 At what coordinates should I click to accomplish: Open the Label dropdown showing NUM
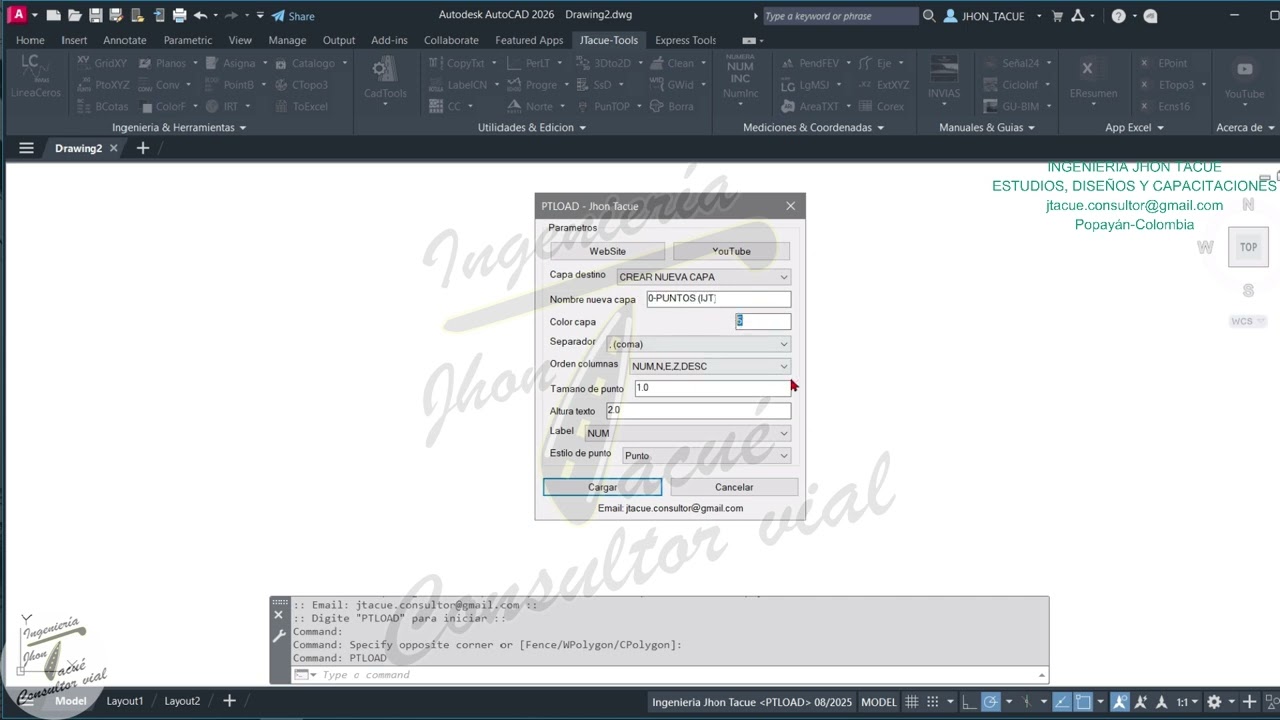coord(688,433)
